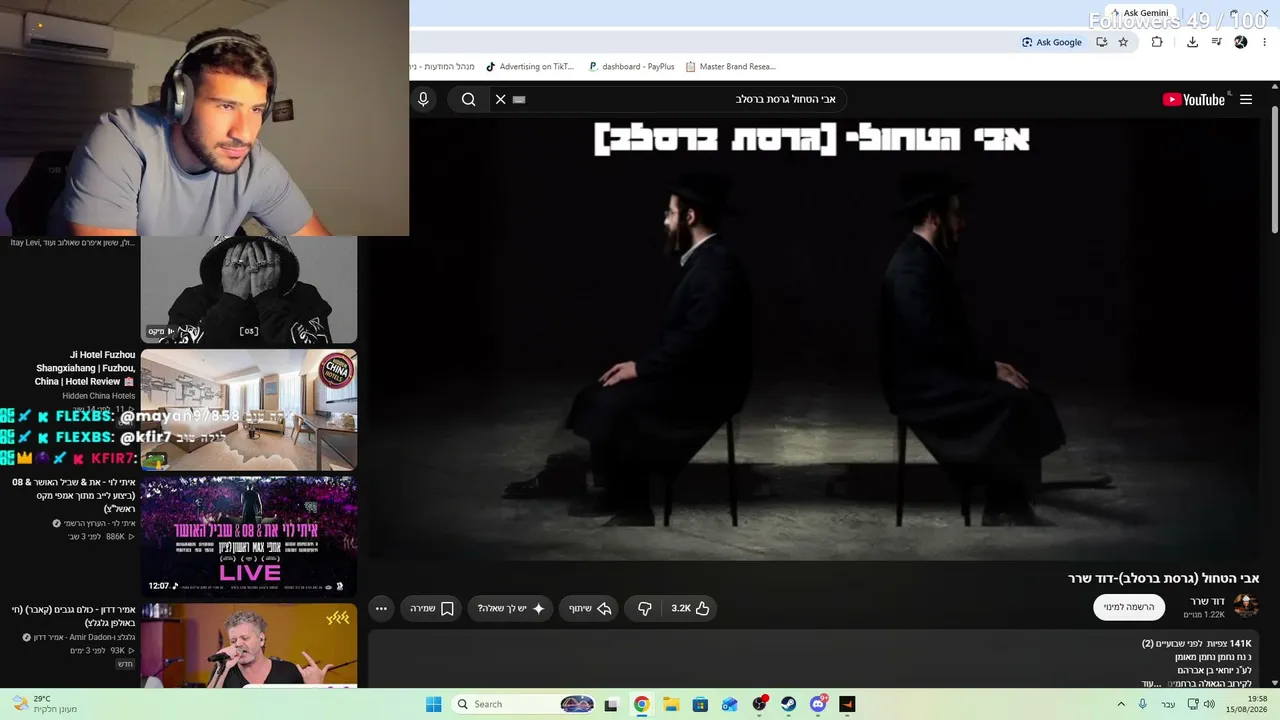
Task: Open the Outlook icon on the taskbar
Action: (730, 704)
